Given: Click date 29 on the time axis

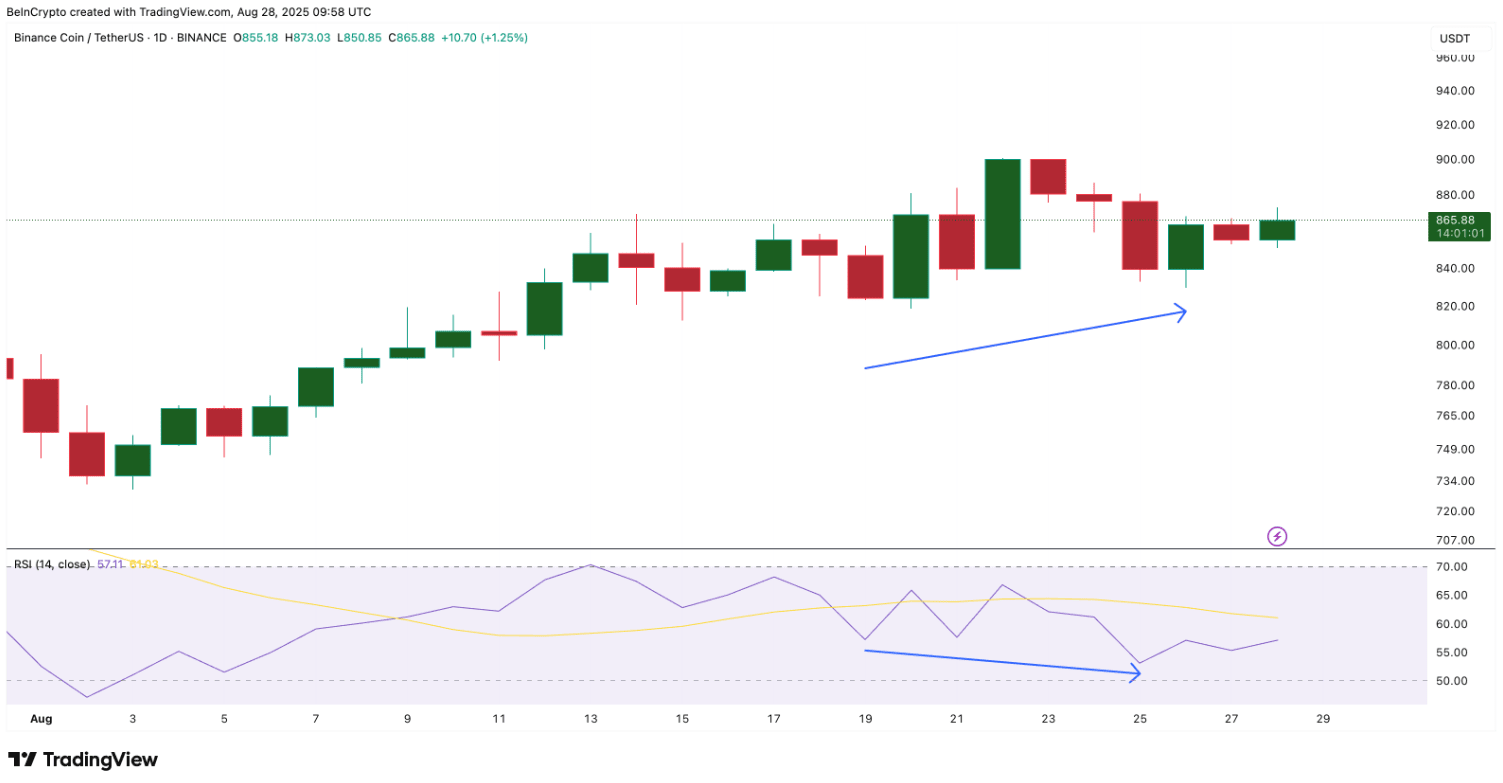Looking at the screenshot, I should [x=1322, y=718].
